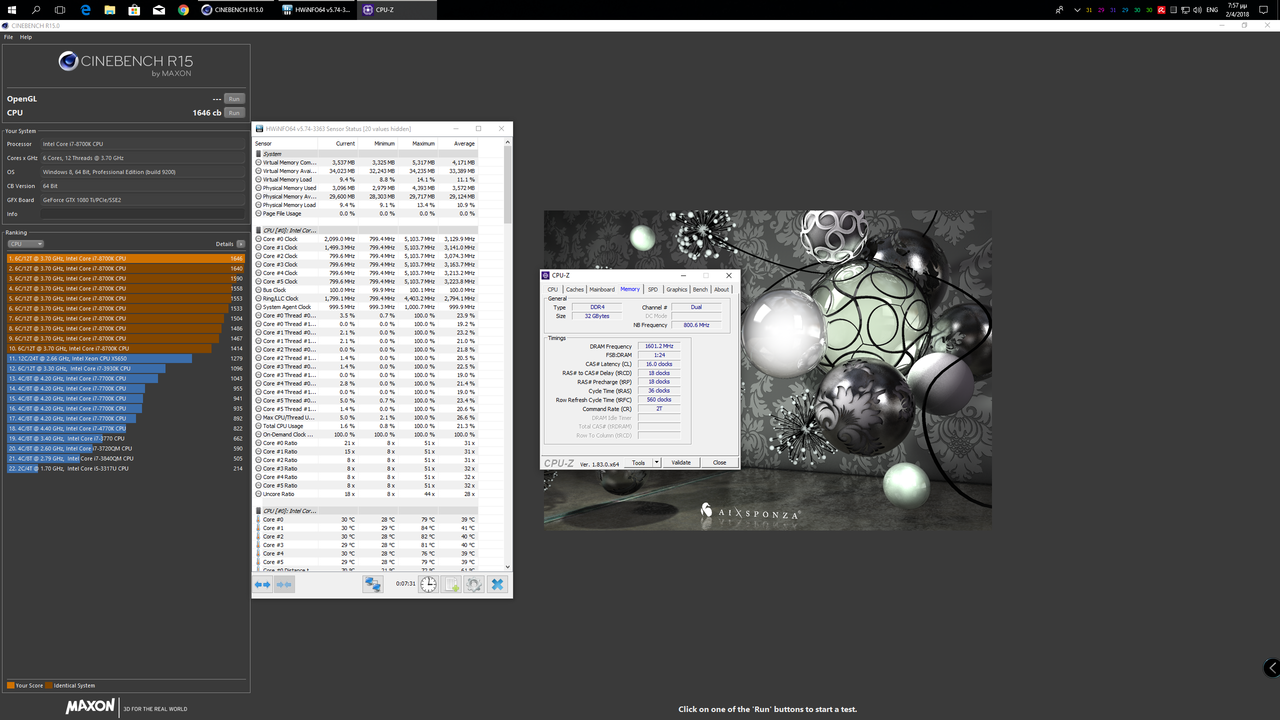Click the CPU-Z Validate button
The width and height of the screenshot is (1280, 720).
681,462
